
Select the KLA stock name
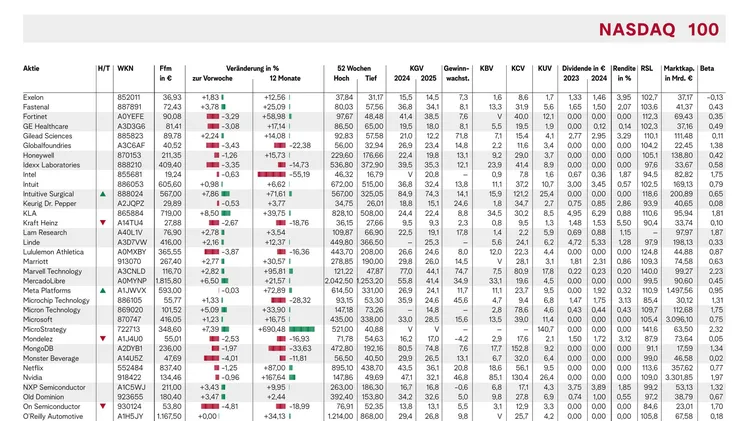[x=30, y=213]
